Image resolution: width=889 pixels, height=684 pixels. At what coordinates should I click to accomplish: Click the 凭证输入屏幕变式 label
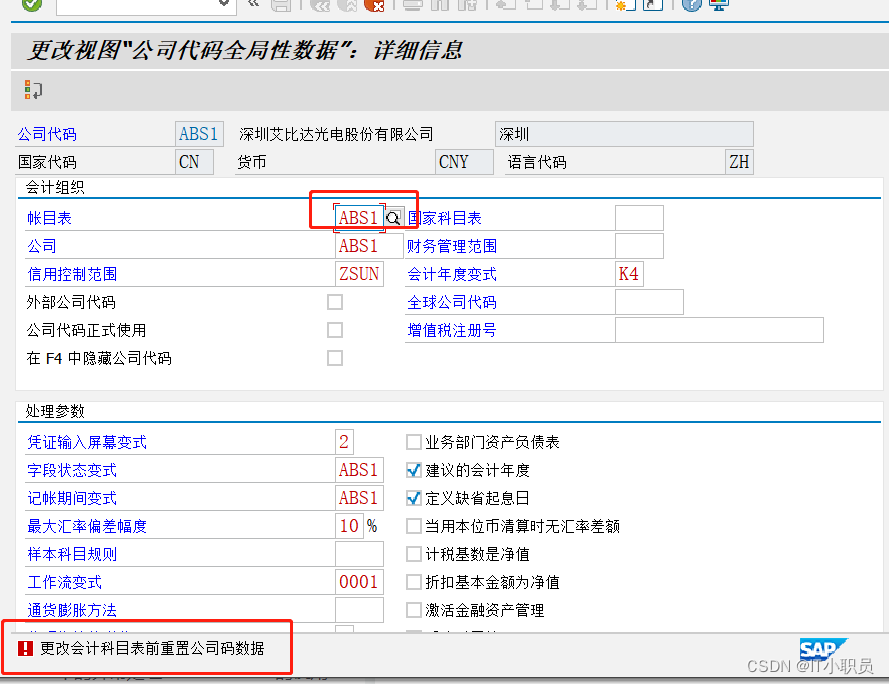(87, 442)
